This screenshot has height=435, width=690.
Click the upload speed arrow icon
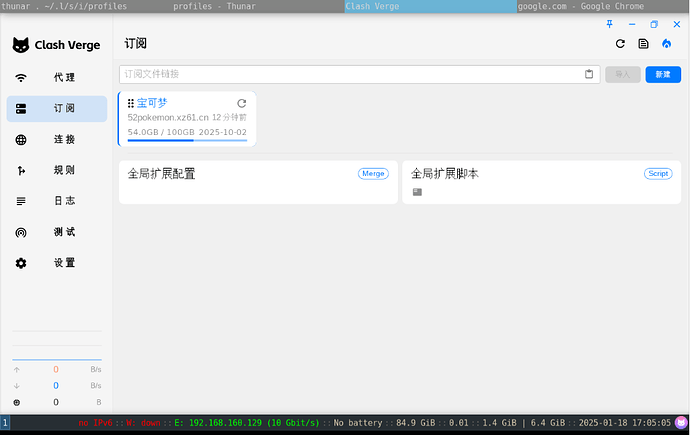click(17, 370)
